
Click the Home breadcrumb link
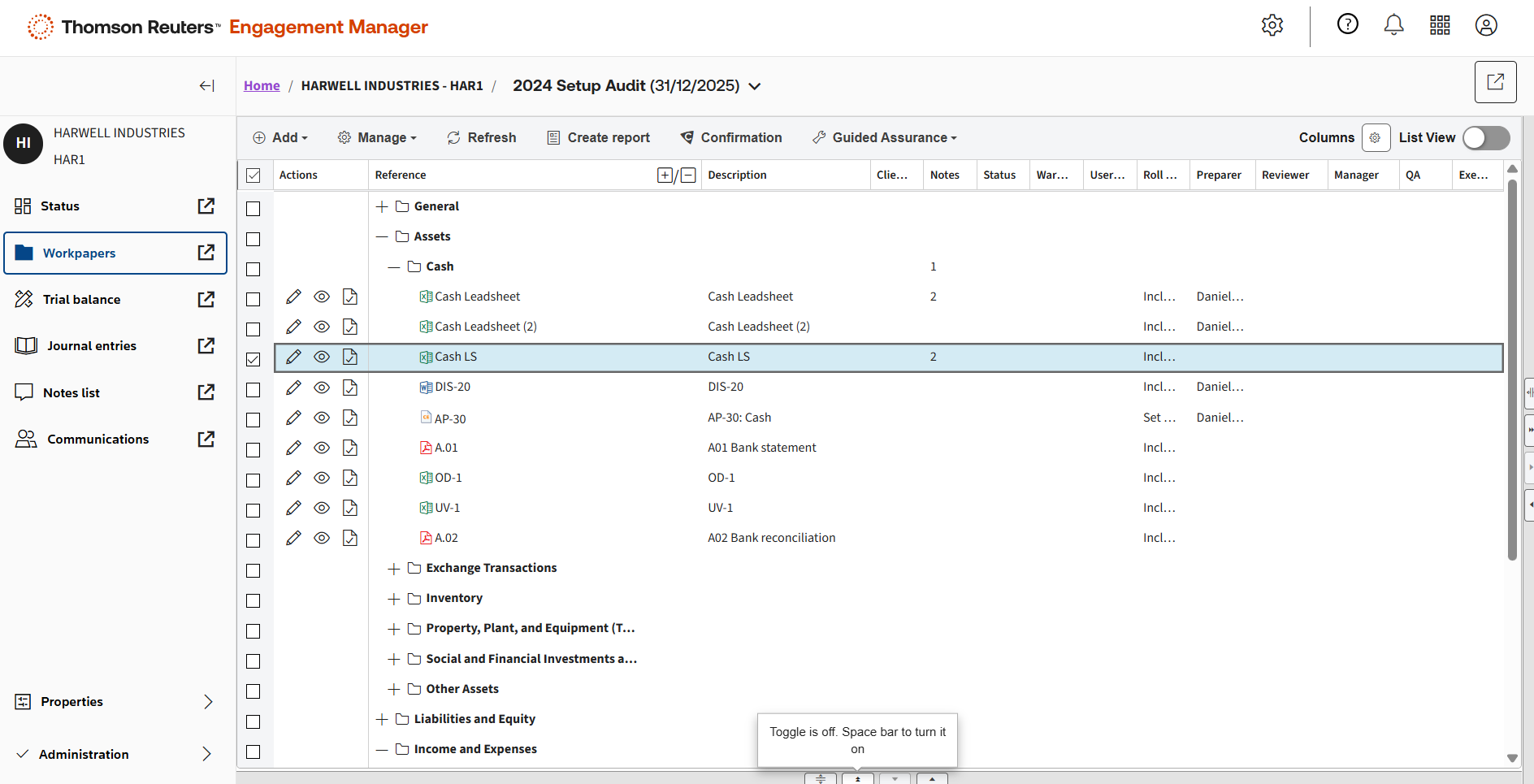tap(262, 86)
